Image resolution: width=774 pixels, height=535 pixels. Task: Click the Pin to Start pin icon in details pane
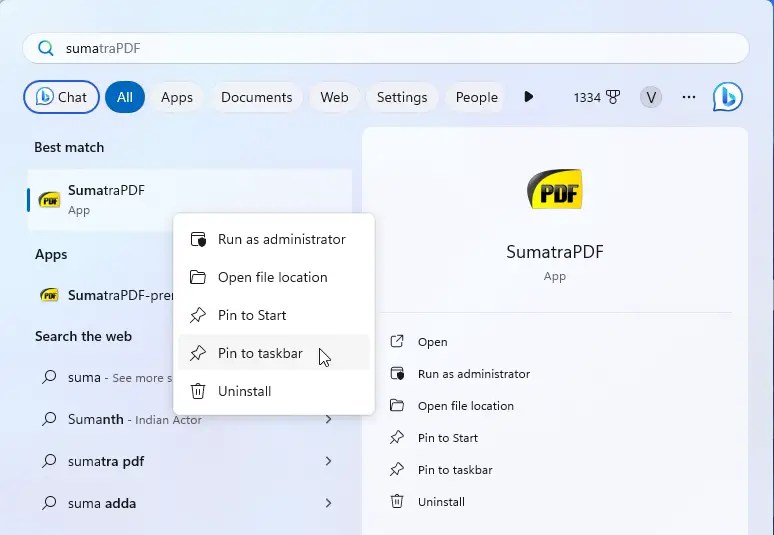point(397,438)
